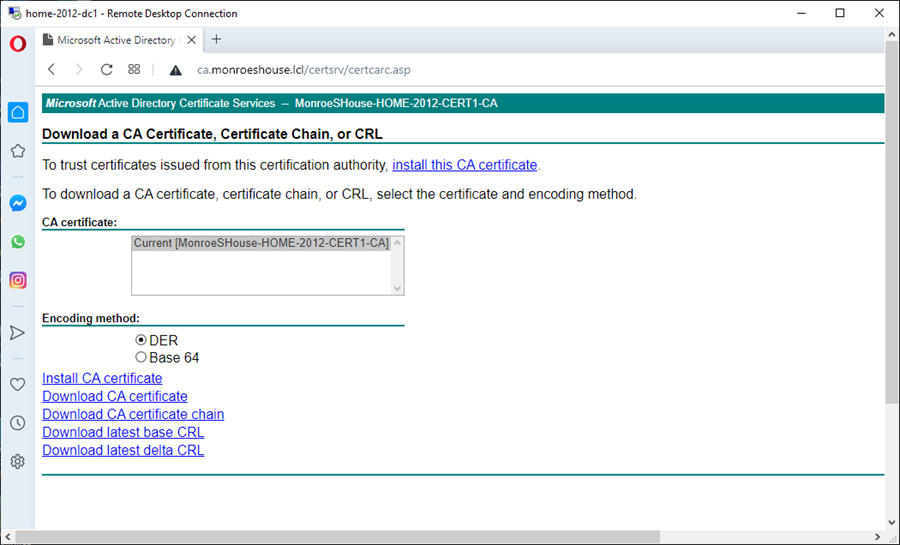Go back with the browser back arrow

(x=52, y=69)
